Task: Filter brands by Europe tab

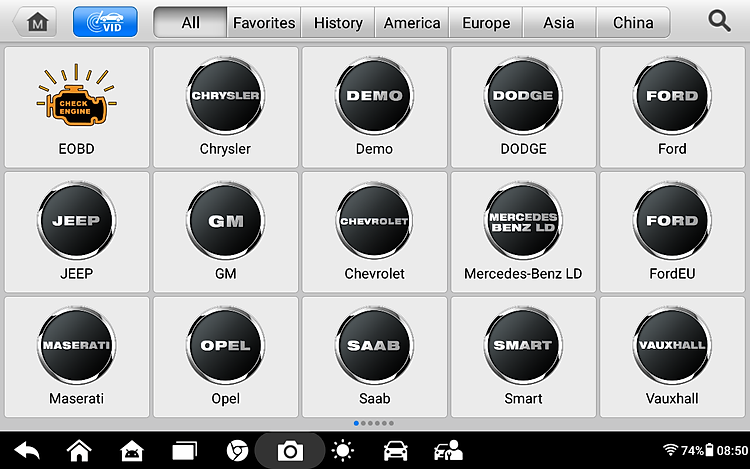Action: pos(486,22)
